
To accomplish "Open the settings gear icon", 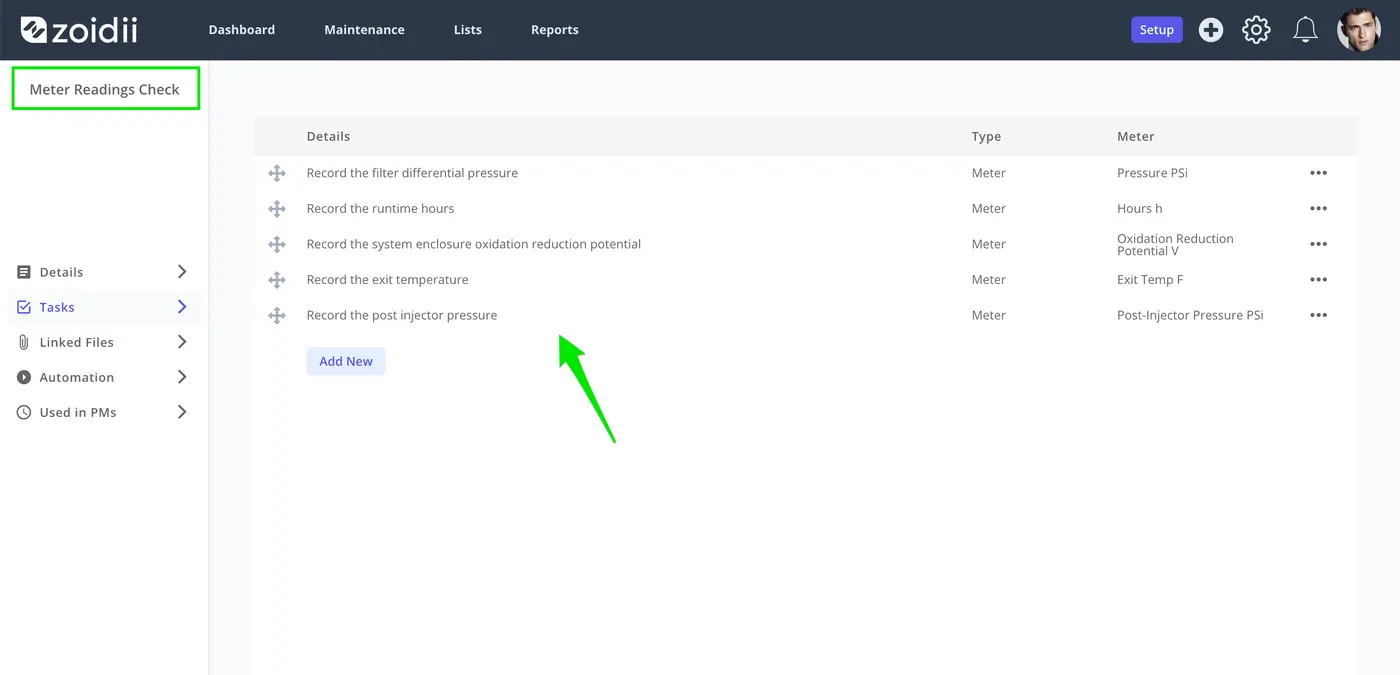I will pyautogui.click(x=1256, y=30).
